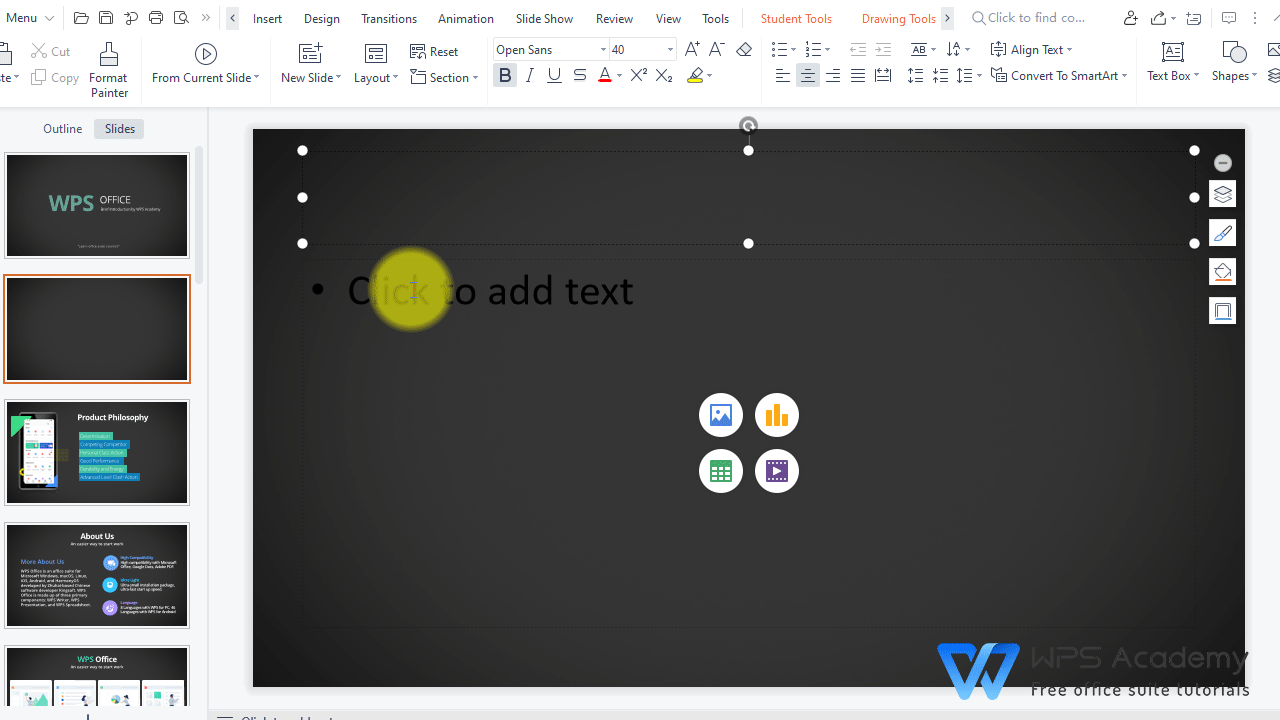The height and width of the screenshot is (720, 1280).
Task: Open the Slide Show menu
Action: (543, 18)
